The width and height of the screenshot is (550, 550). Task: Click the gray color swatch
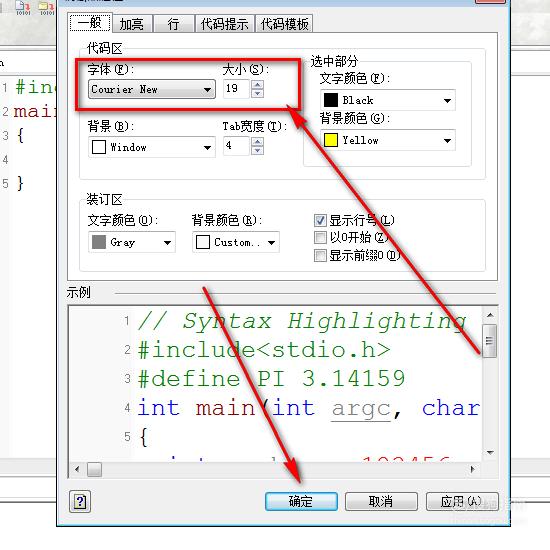coord(99,242)
